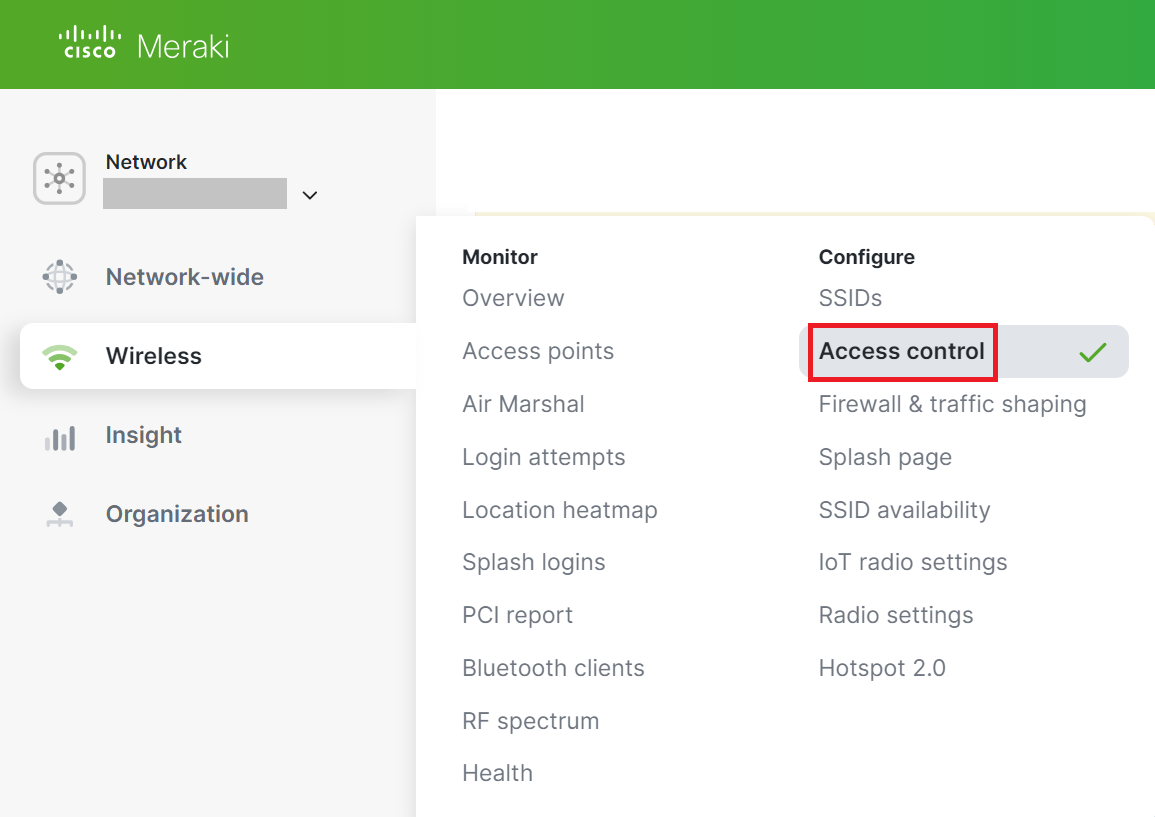Viewport: 1155px width, 817px height.
Task: Go to Firewall & traffic shaping
Action: pos(952,404)
